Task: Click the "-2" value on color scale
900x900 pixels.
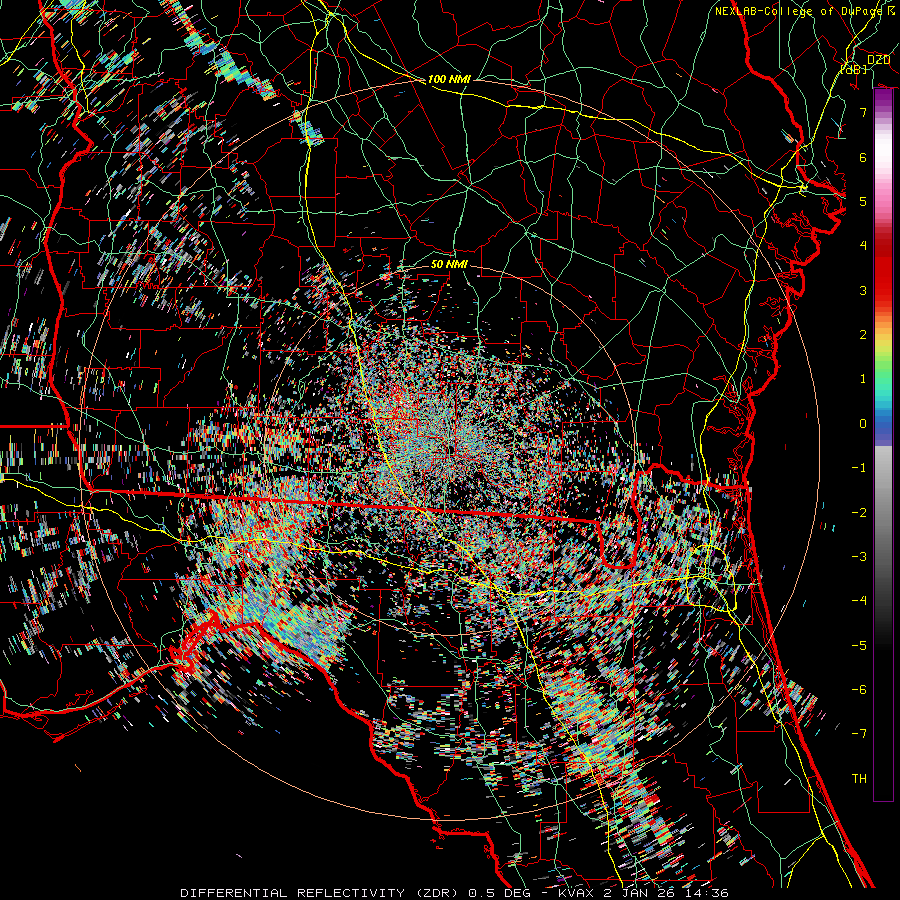Action: coord(859,513)
